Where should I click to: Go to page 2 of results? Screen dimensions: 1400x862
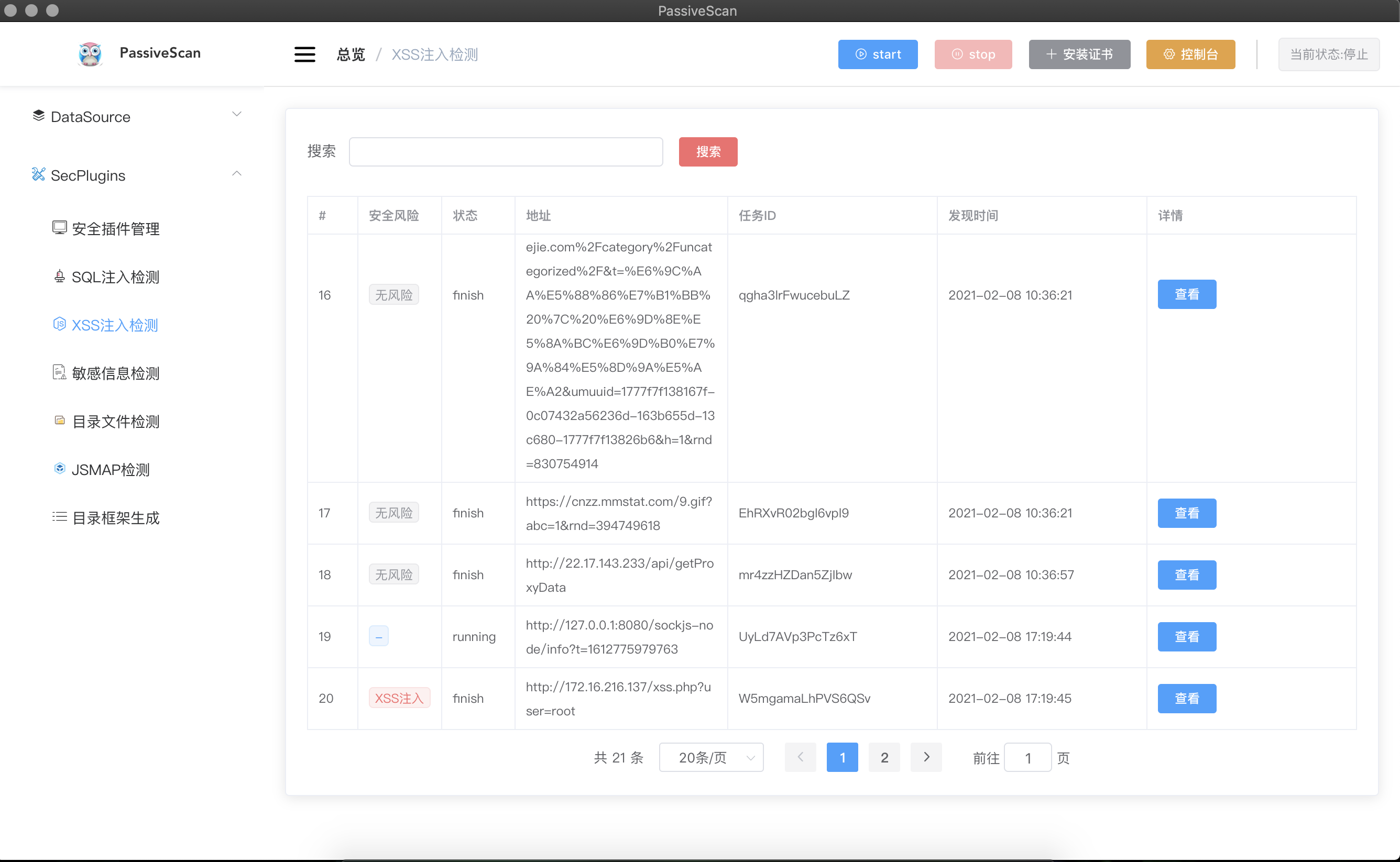tap(884, 758)
